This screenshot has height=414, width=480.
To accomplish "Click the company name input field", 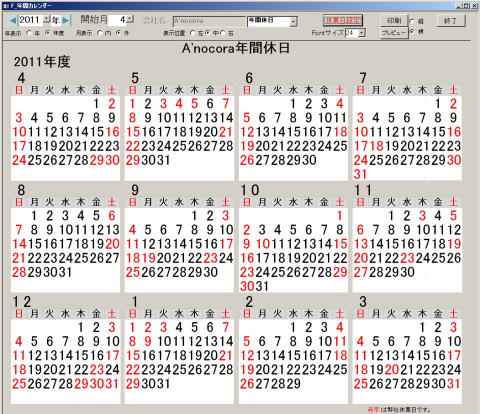I will (209, 21).
